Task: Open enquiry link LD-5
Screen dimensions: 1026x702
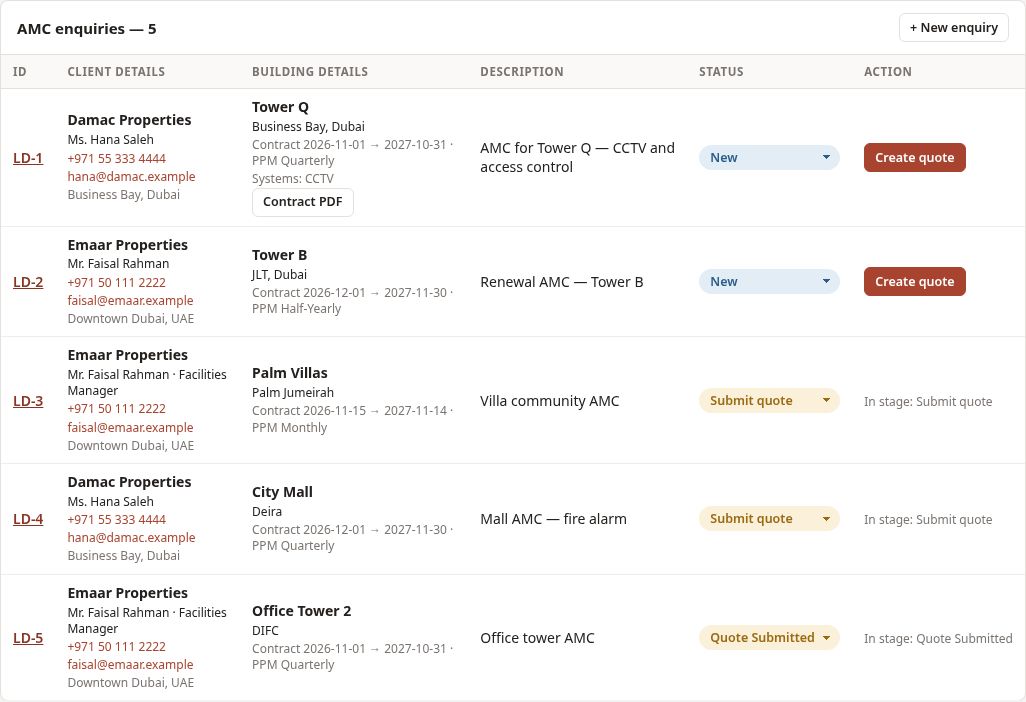Action: click(x=28, y=638)
